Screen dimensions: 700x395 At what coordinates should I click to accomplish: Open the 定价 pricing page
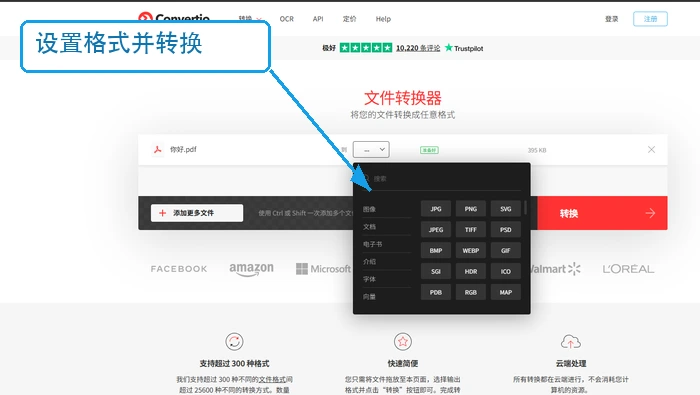349,19
